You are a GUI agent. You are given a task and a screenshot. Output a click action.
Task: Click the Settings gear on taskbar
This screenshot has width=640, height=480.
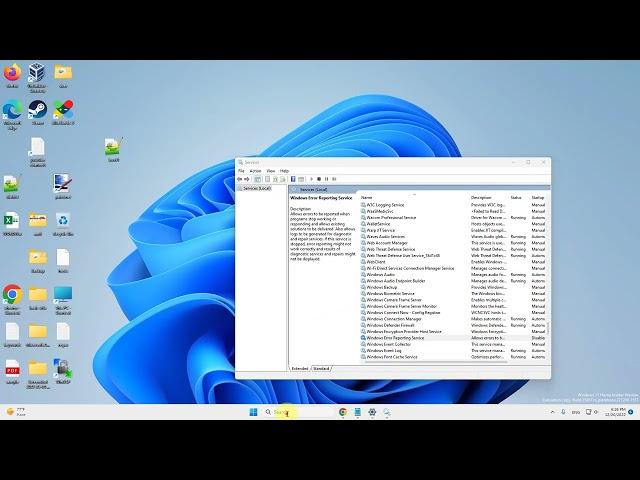click(x=372, y=412)
